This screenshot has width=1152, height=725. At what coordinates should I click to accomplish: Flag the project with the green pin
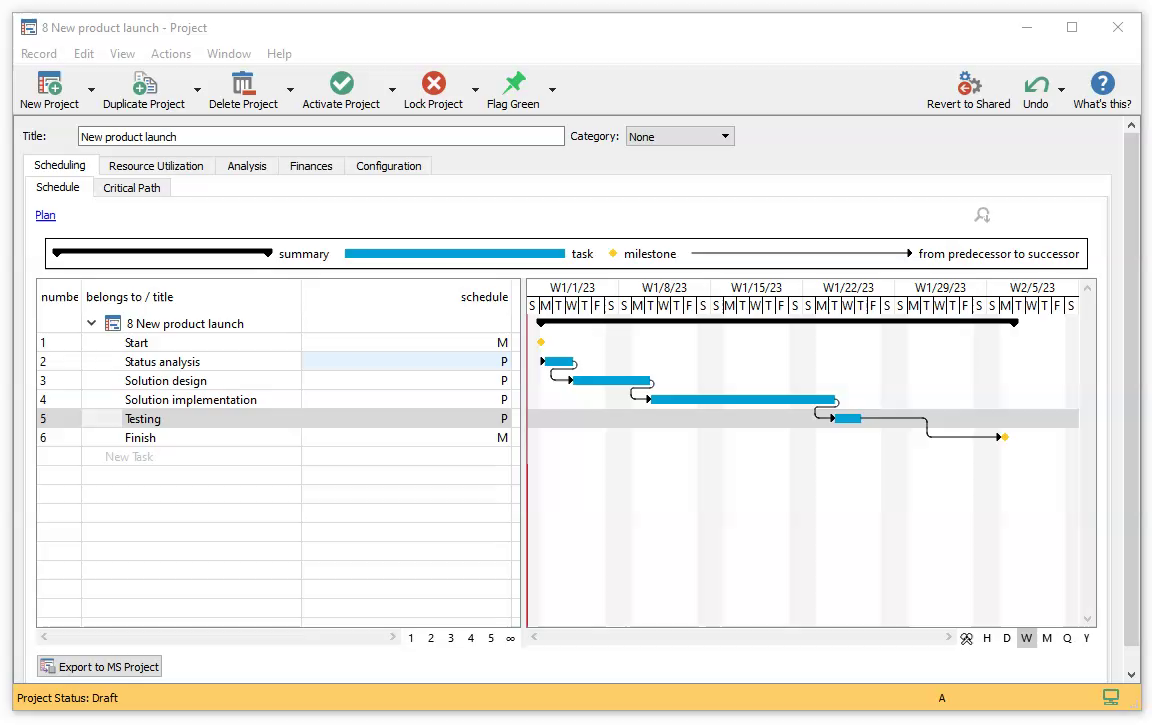(x=513, y=83)
